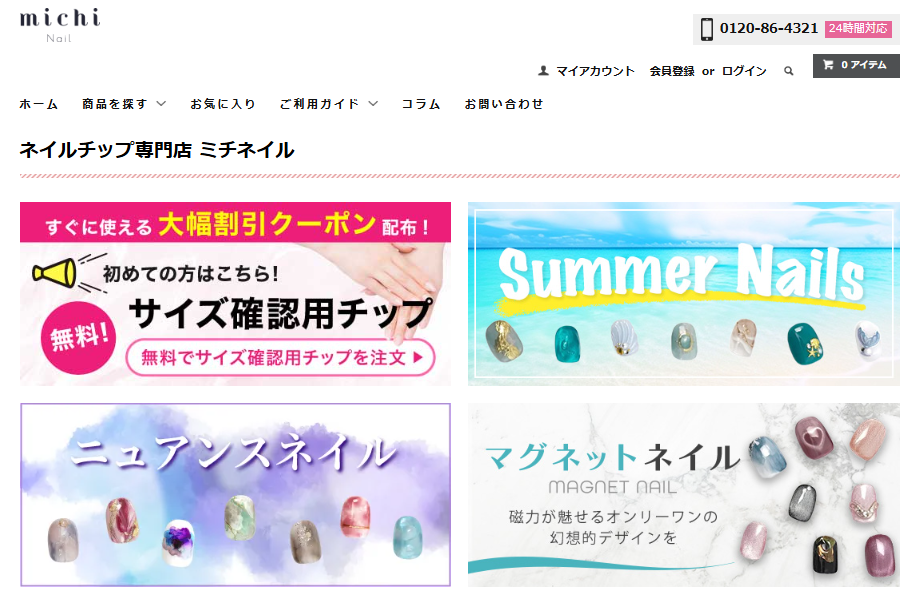Viewport: 904px width, 592px height.
Task: Open the コラム menu item
Action: (x=421, y=104)
